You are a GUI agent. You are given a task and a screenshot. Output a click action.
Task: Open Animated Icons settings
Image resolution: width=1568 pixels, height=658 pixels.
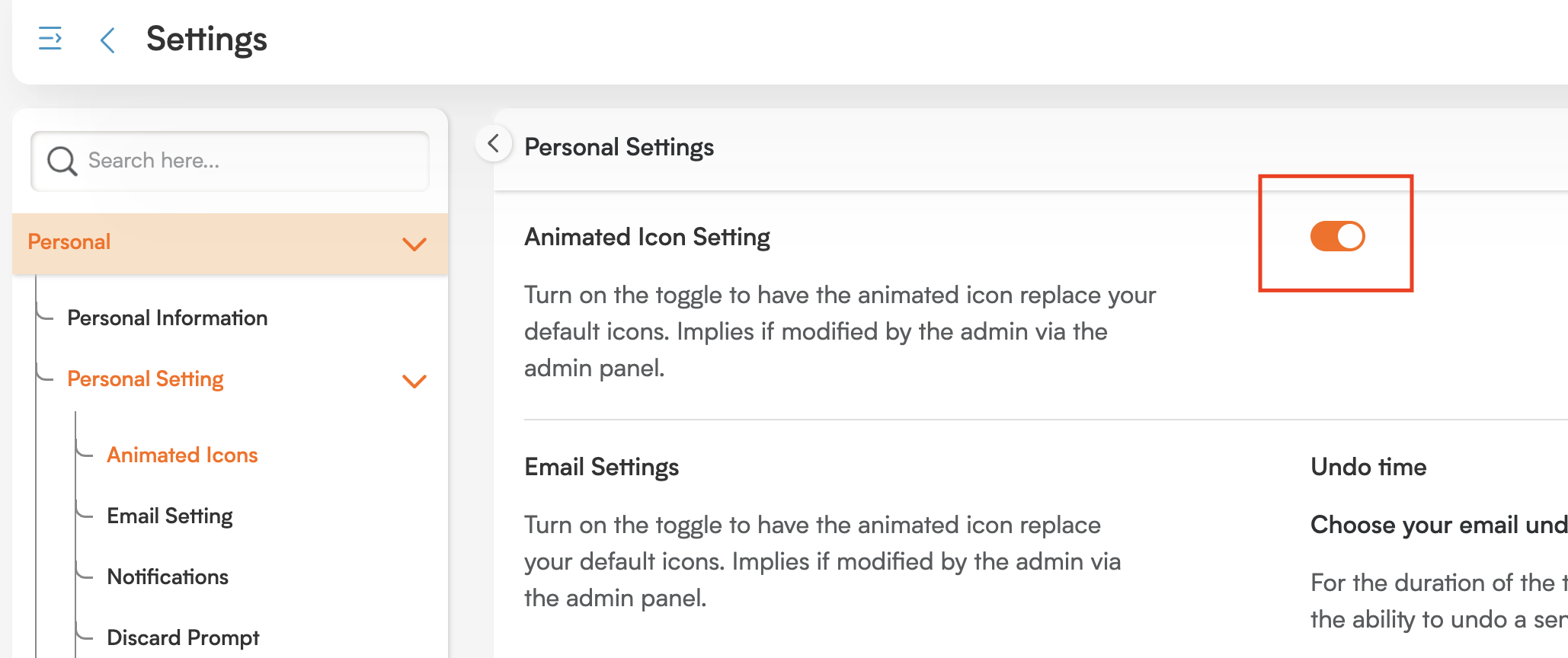[183, 455]
